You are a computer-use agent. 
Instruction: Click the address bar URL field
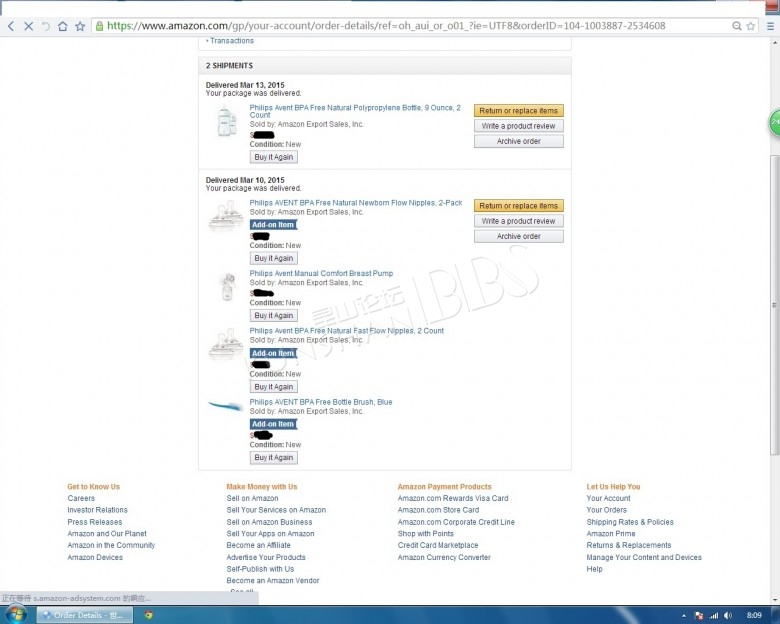(411, 26)
